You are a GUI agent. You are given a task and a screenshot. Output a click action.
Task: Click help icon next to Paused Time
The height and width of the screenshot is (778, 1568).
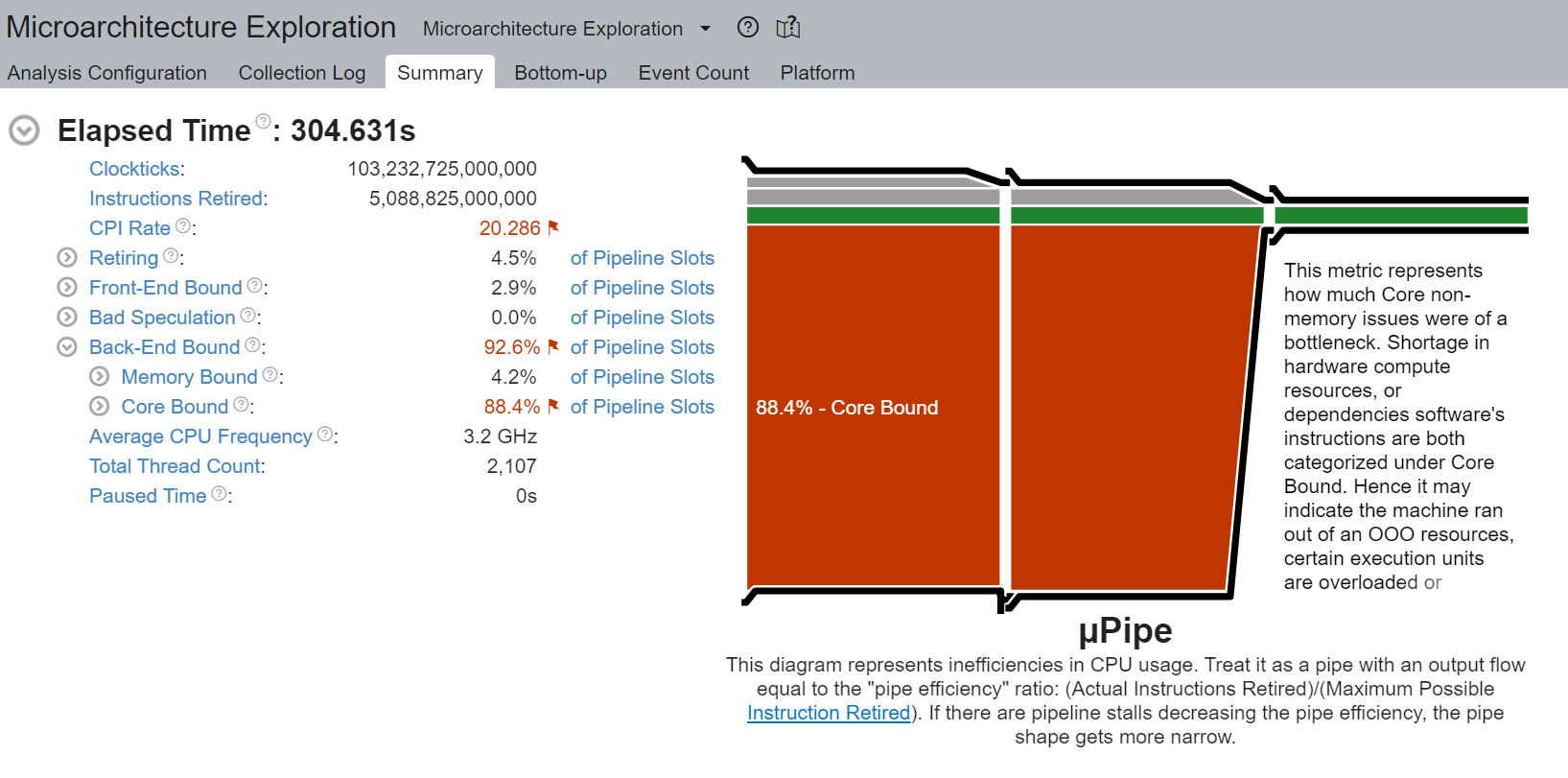click(220, 494)
